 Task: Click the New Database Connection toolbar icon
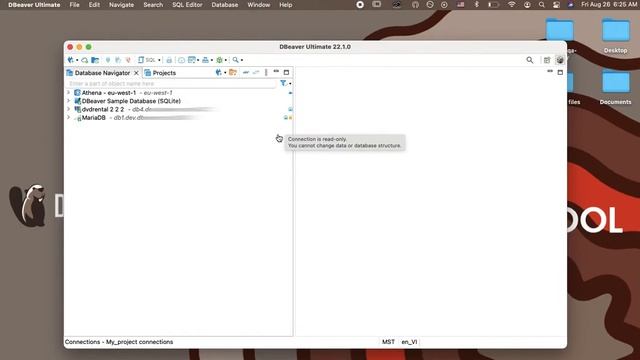coord(70,60)
